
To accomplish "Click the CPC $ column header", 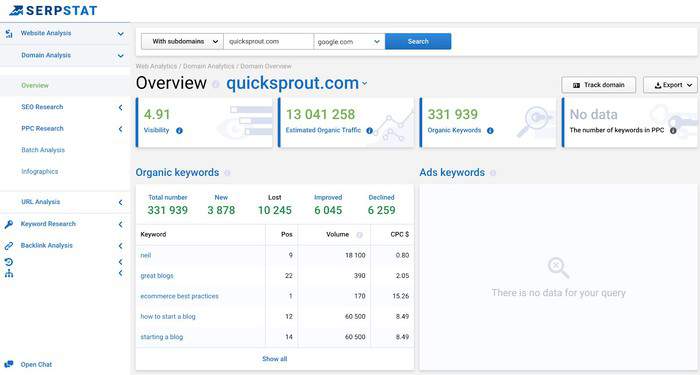I will click(x=400, y=234).
